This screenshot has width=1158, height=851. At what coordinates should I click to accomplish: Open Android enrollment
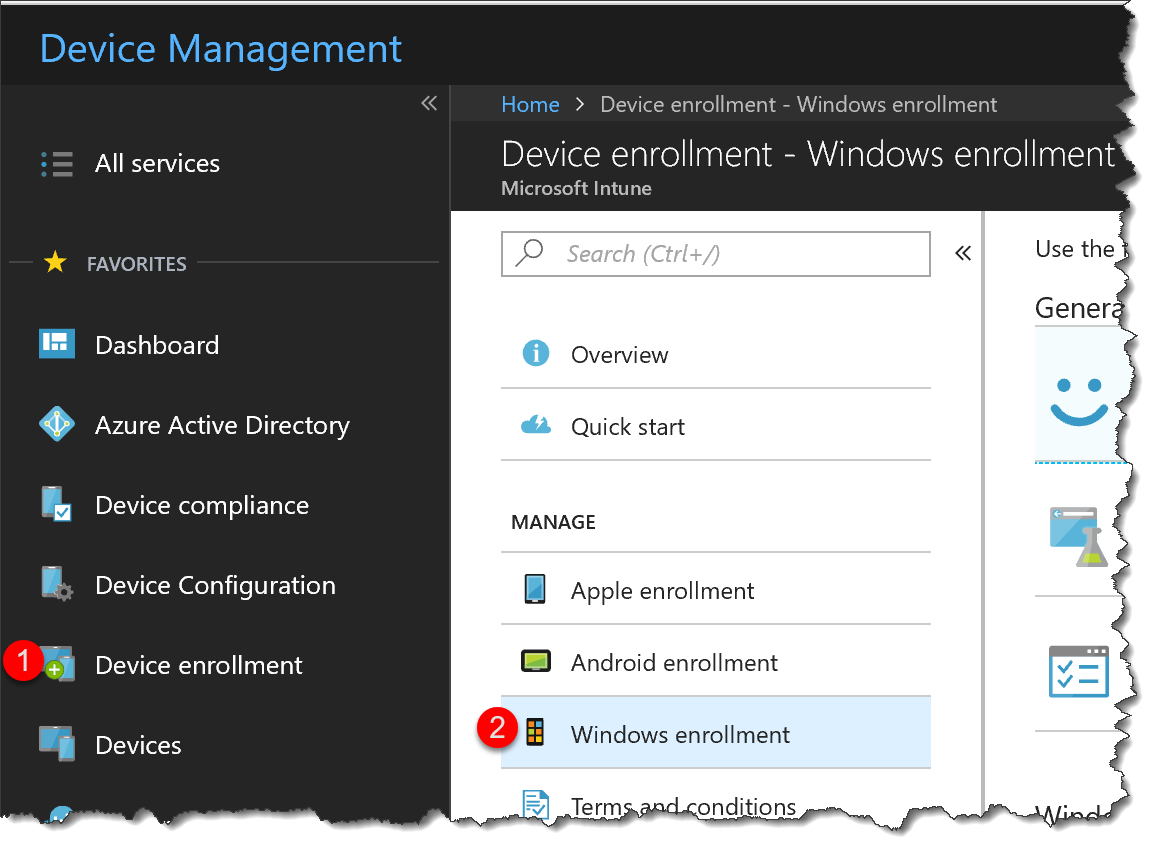pos(674,662)
